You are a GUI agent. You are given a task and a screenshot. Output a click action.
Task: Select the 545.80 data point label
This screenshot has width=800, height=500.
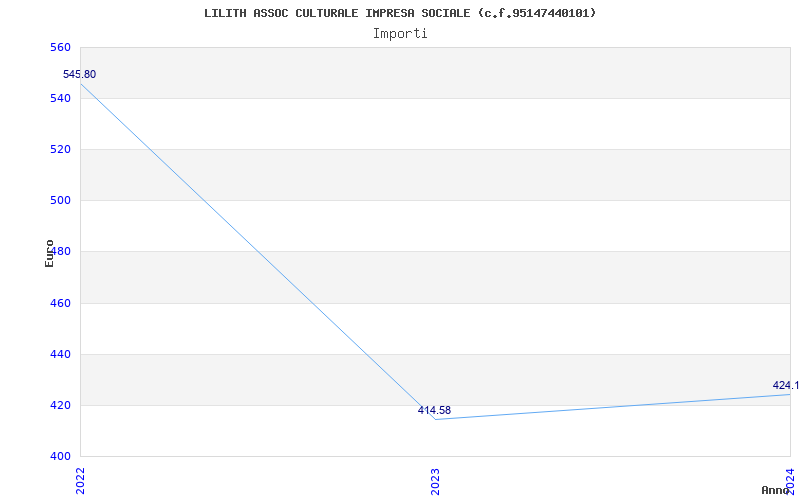[79, 74]
